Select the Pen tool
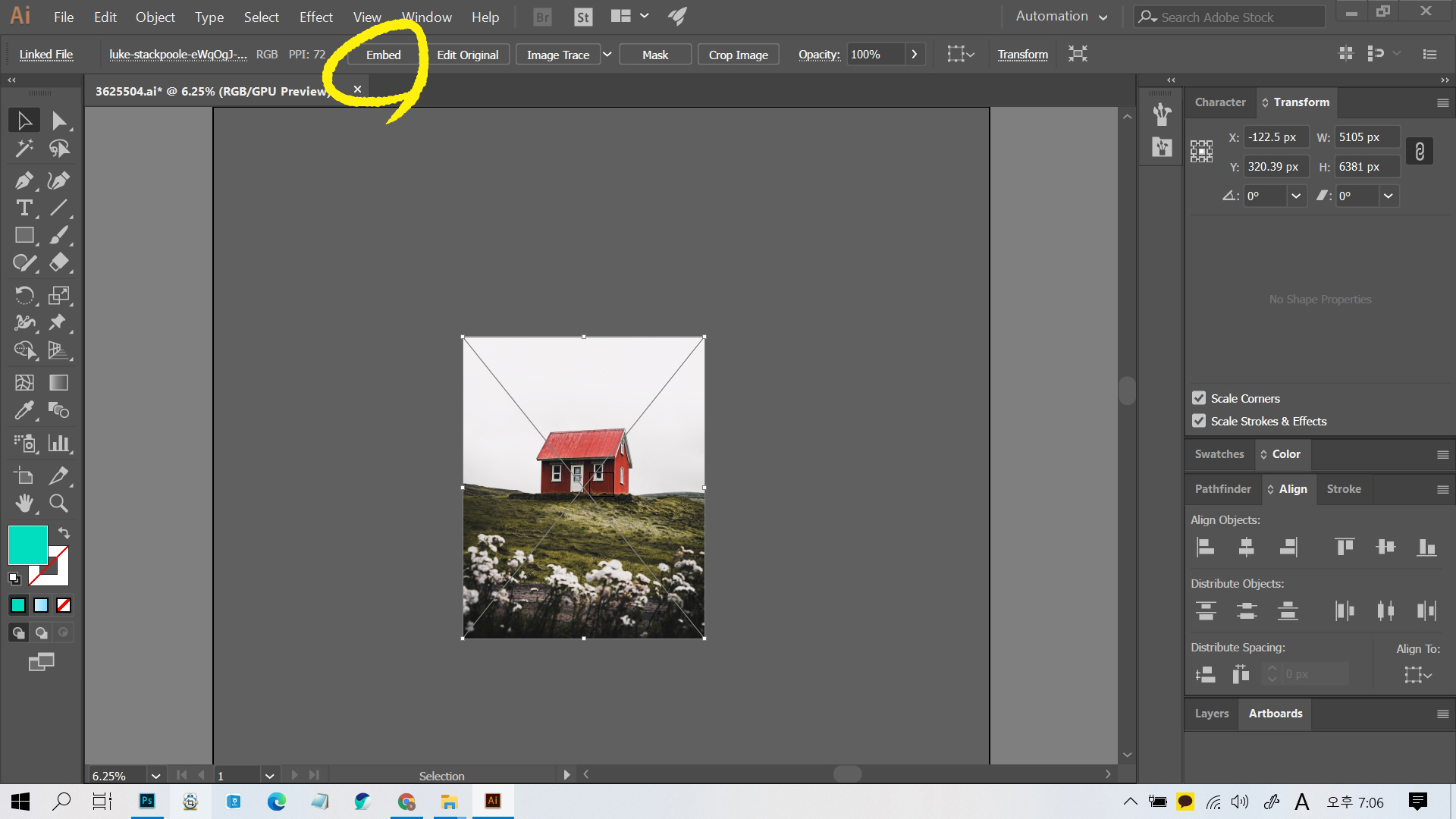 24,180
